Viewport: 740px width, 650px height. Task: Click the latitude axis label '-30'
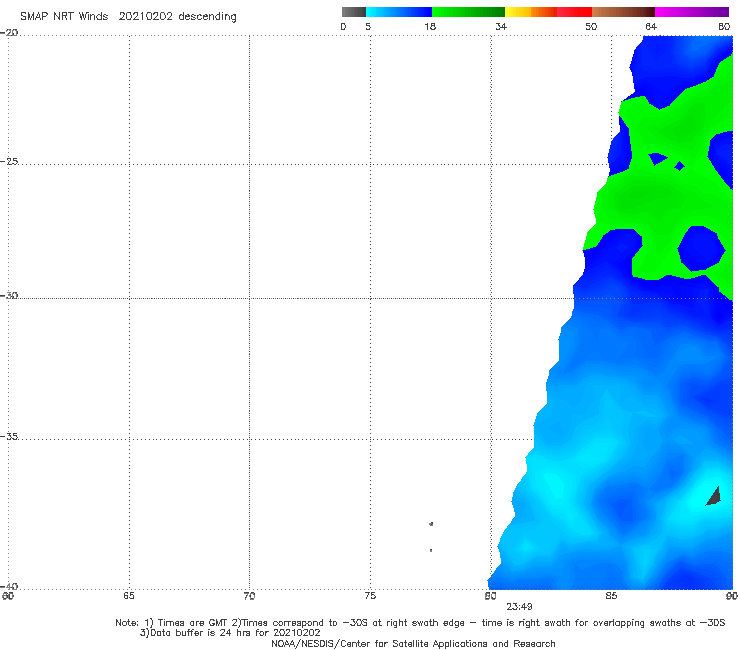(x=9, y=295)
